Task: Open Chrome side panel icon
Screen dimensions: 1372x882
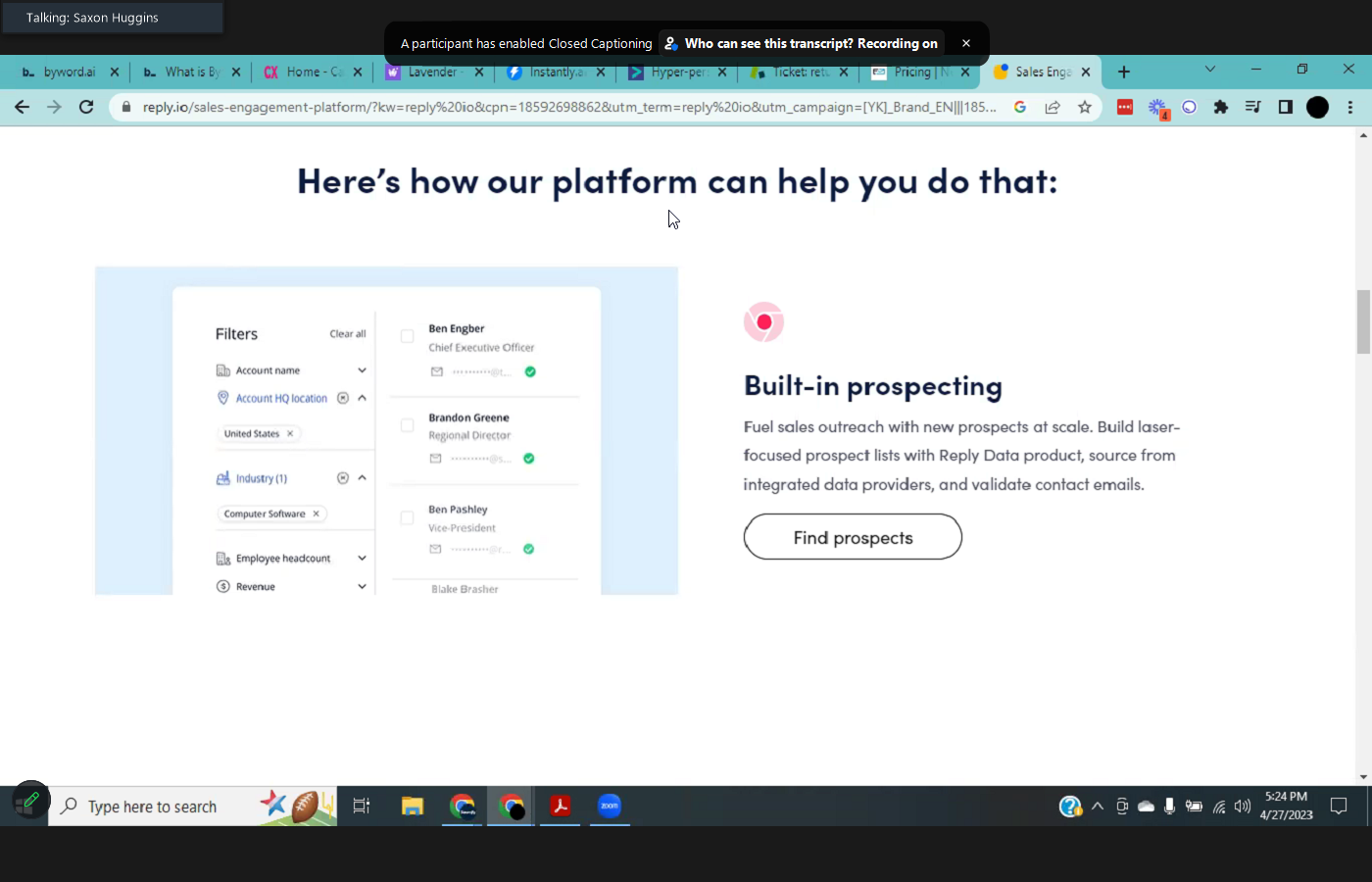Action: point(1285,107)
